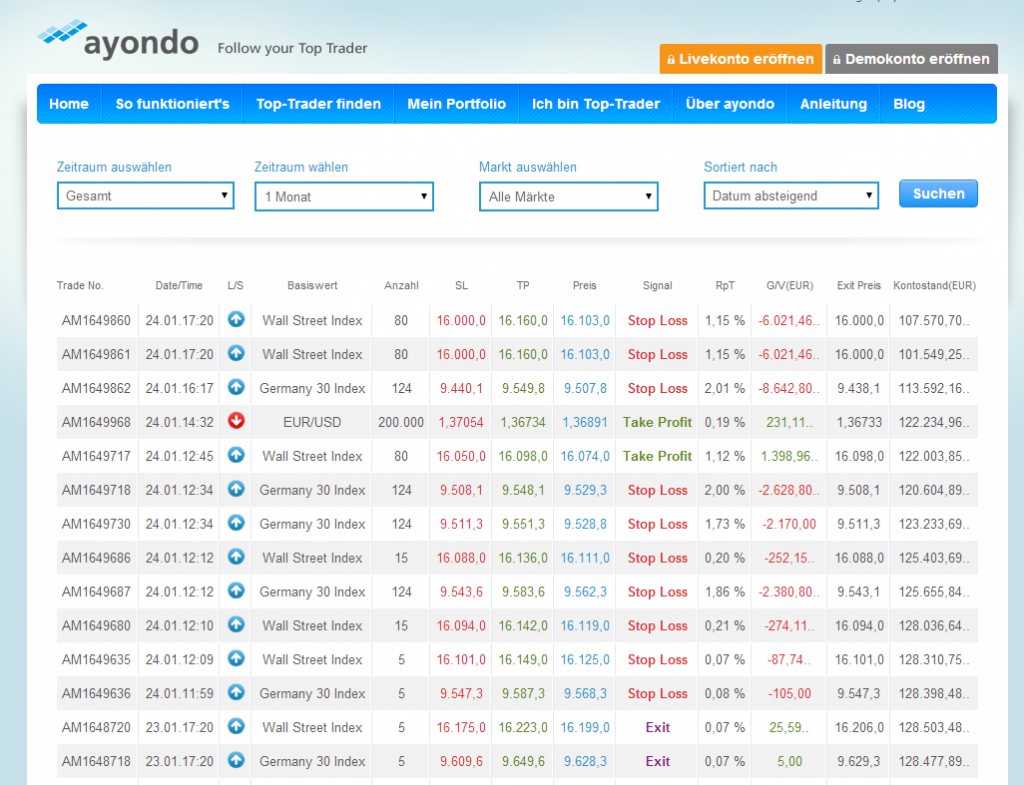Open the Top-Trader finden menu item
Viewport: 1024px width, 785px height.
point(318,104)
